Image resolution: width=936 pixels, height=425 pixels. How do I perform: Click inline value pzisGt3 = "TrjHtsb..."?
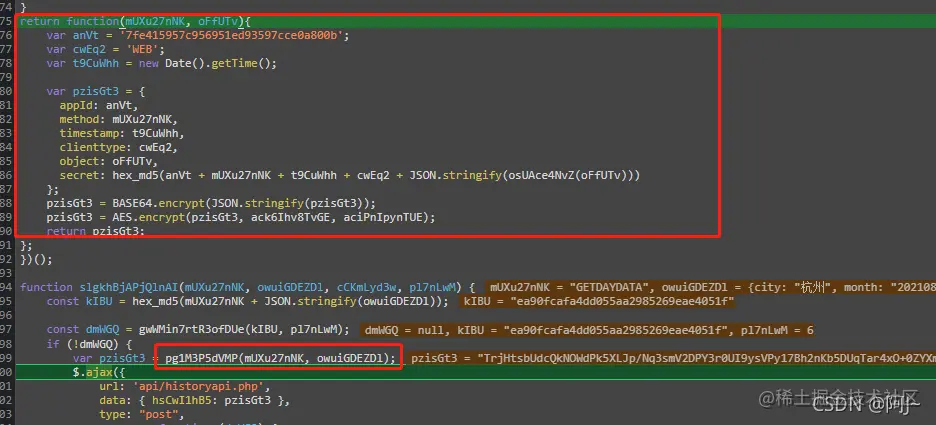point(673,358)
